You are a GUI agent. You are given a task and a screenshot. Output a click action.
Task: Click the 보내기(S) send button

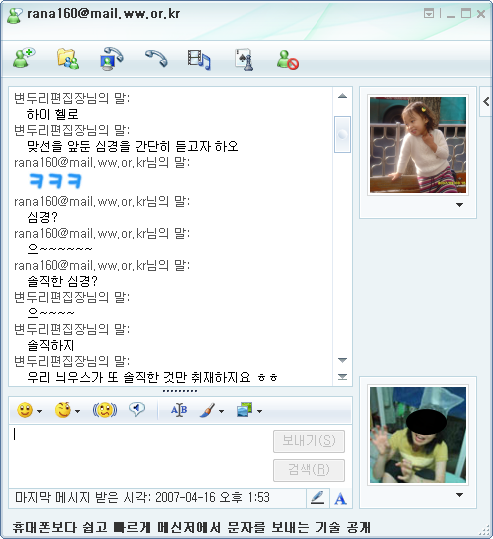pos(309,441)
